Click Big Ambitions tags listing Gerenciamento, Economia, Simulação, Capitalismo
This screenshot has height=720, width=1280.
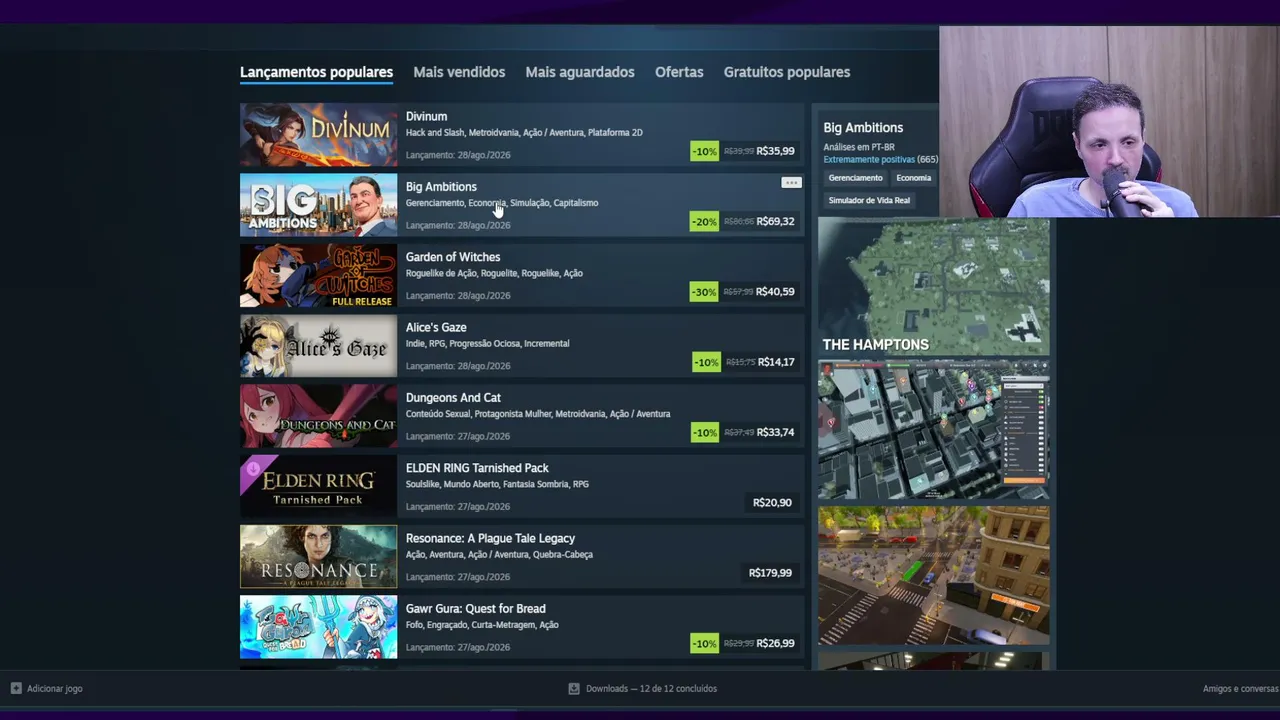[502, 203]
